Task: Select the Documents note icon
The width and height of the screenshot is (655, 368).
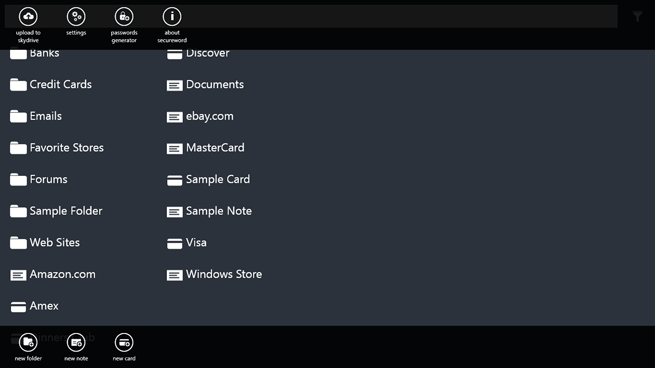Action: pos(175,86)
